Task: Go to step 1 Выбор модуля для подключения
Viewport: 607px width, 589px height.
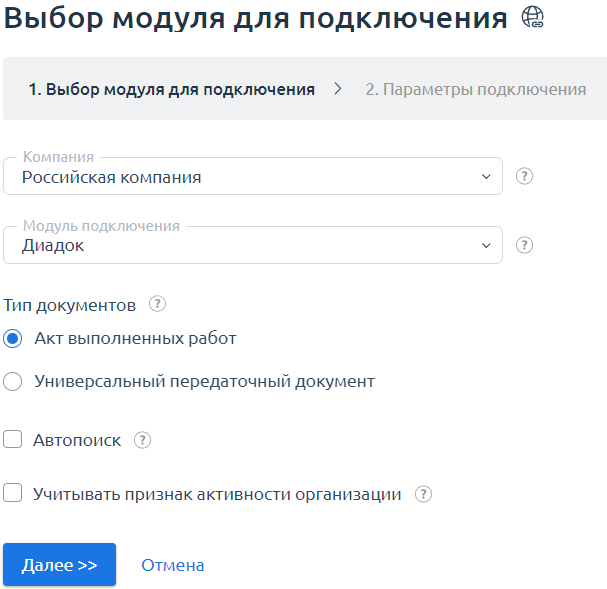Action: pyautogui.click(x=171, y=89)
